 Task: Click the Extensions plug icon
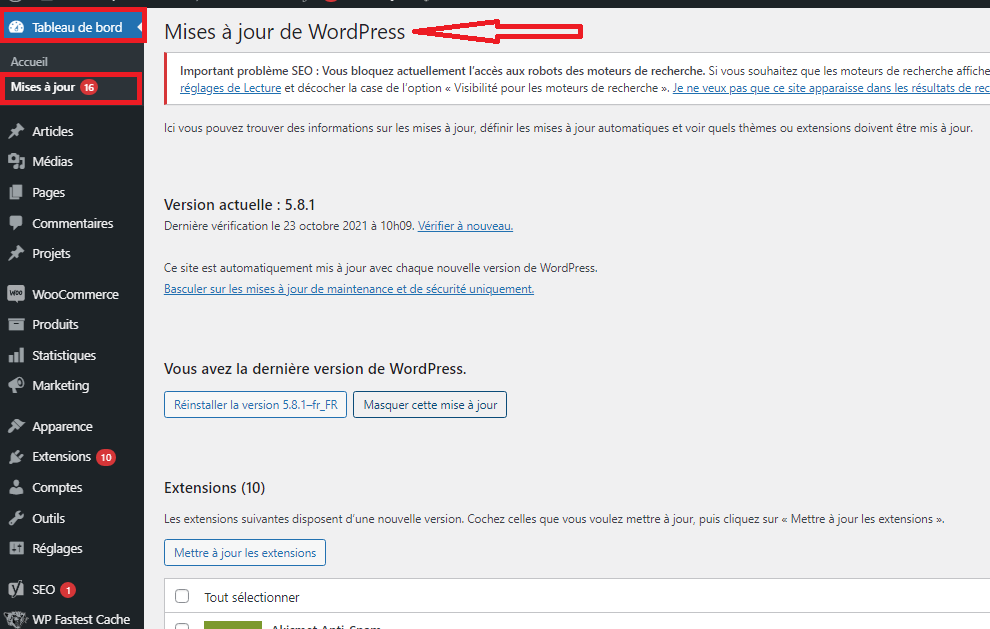pos(16,457)
